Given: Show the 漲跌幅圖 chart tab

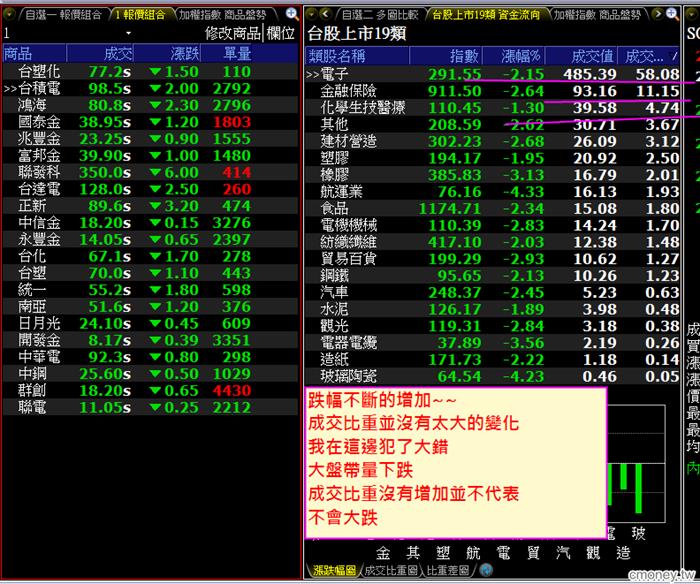Looking at the screenshot, I should pos(334,570).
